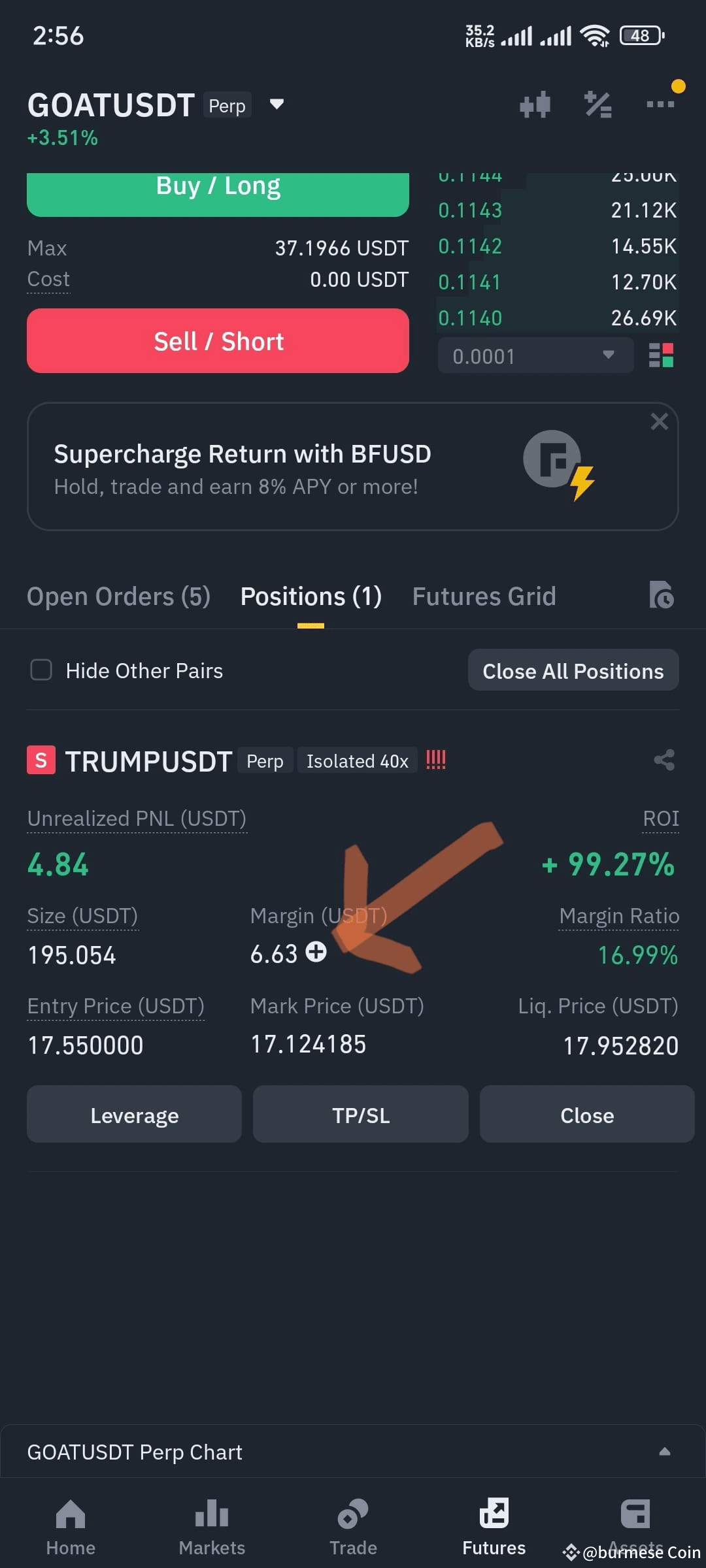Tick the Hide Other Pairs checkbox
Viewport: 706px width, 1568px height.
pos(41,670)
